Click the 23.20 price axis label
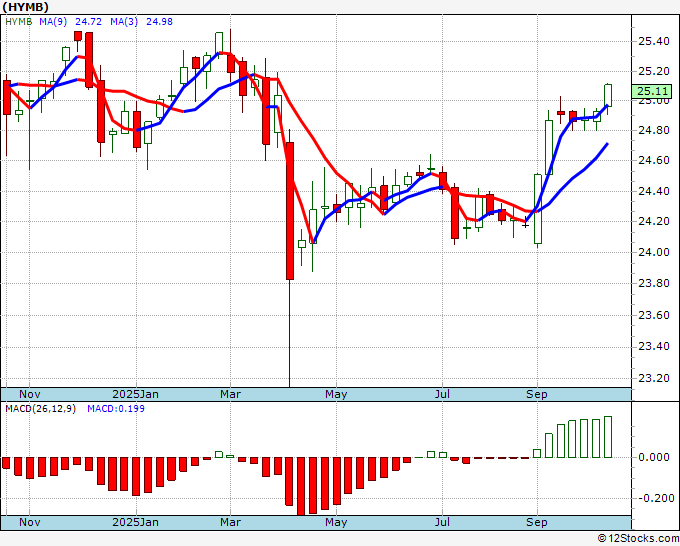Screen dimensions: 680x546 click(x=654, y=379)
